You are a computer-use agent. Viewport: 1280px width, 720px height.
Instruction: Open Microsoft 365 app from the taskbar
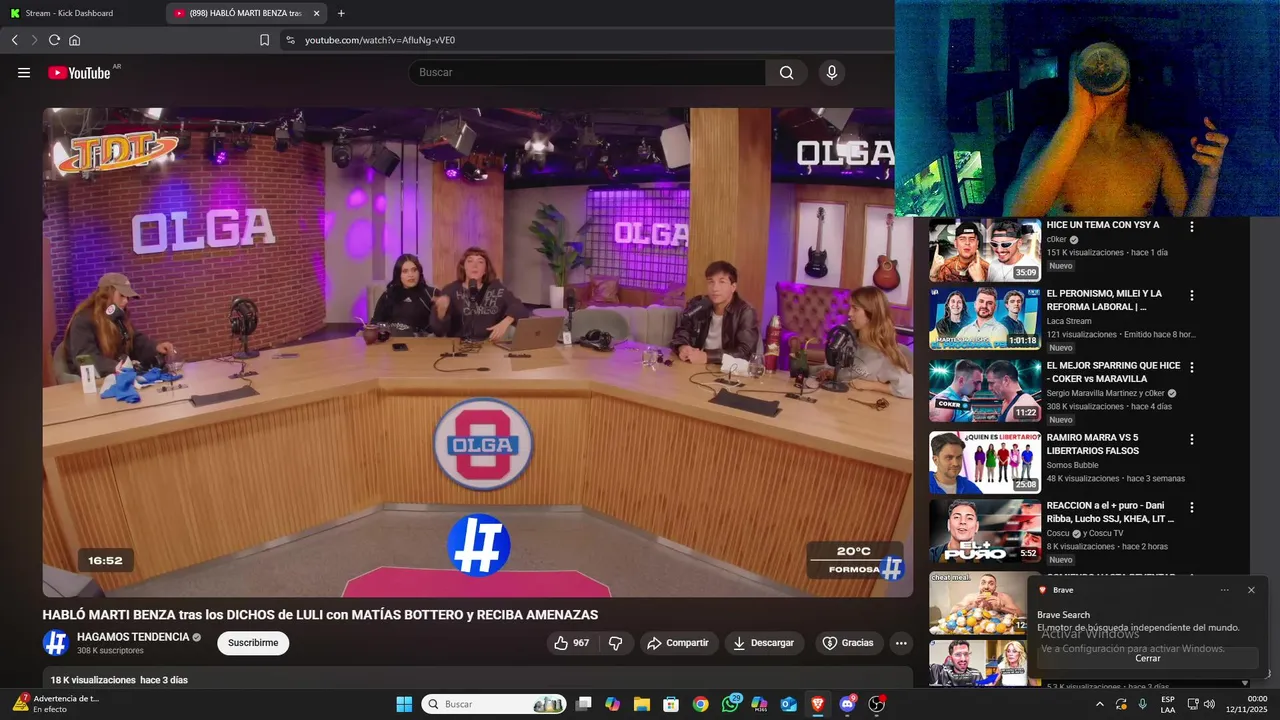click(x=759, y=704)
